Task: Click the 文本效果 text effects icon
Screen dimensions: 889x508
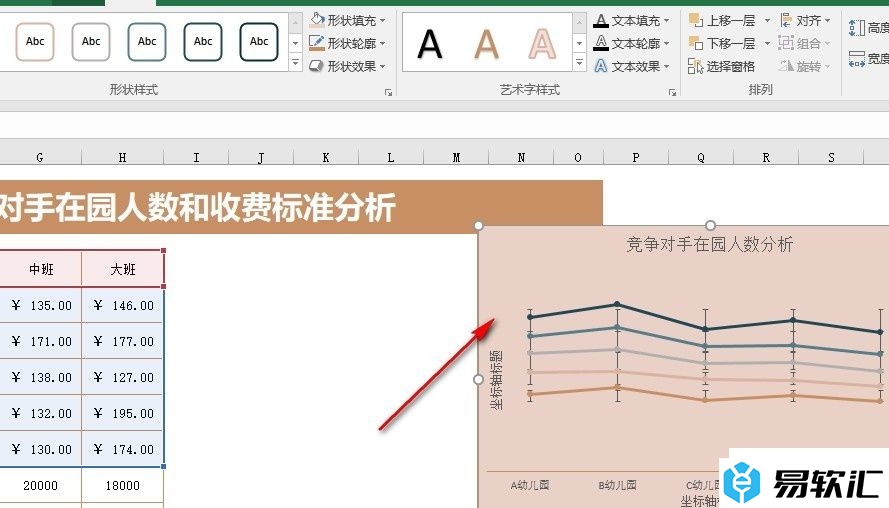Action: tap(601, 66)
